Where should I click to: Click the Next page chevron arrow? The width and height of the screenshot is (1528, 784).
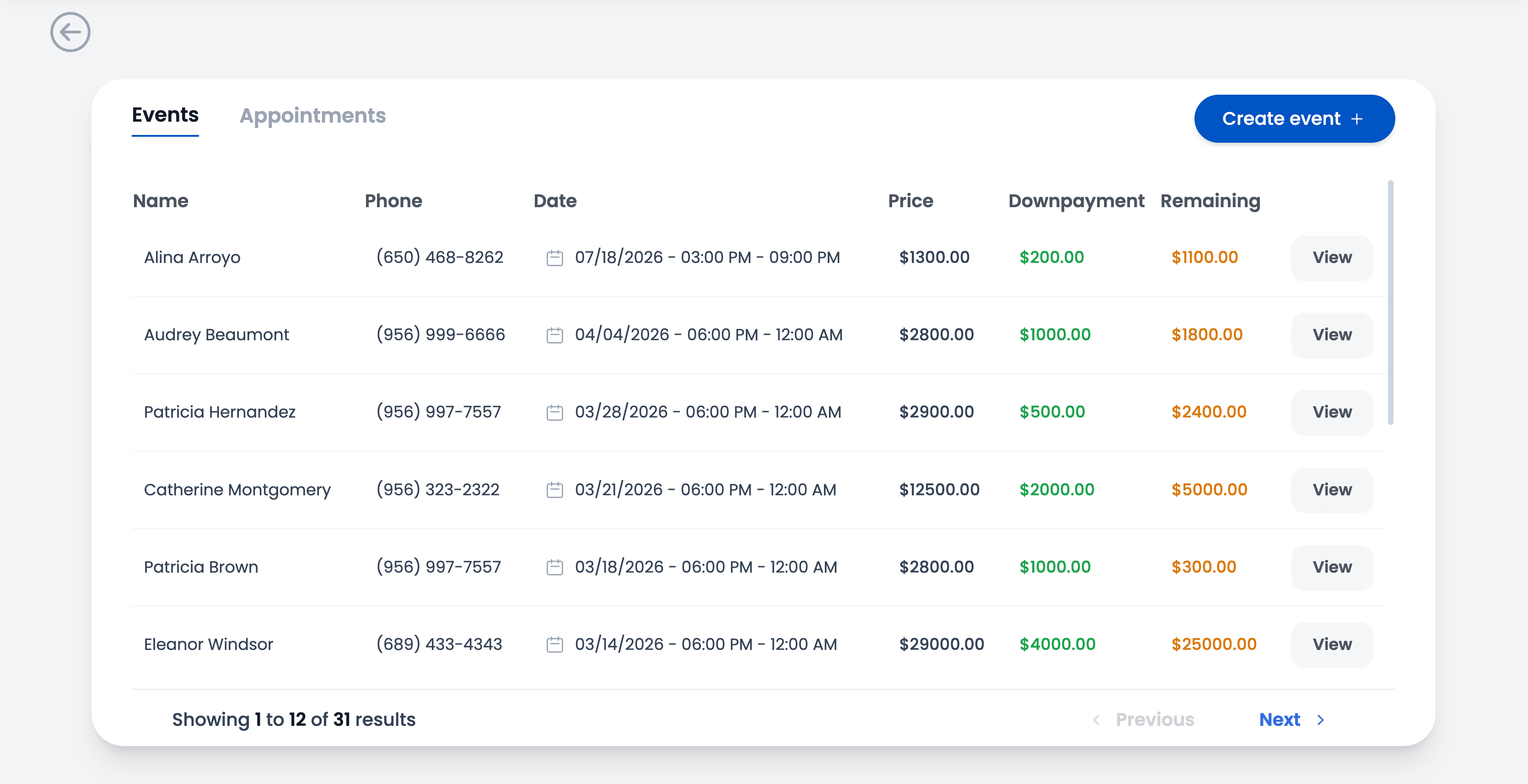pyautogui.click(x=1320, y=720)
